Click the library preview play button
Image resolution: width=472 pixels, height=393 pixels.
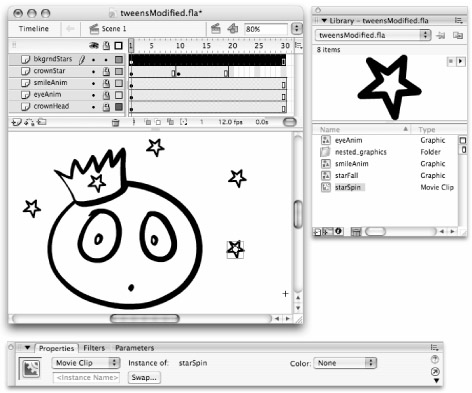461,62
